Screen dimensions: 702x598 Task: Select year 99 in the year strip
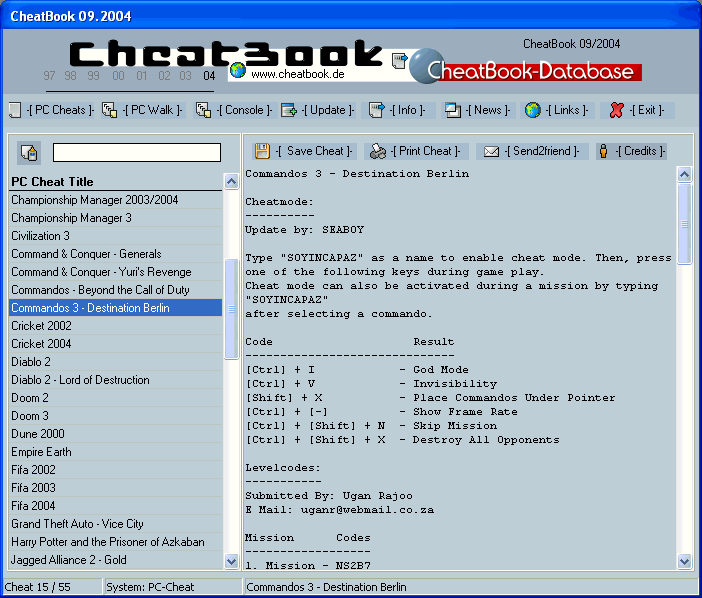tap(94, 76)
